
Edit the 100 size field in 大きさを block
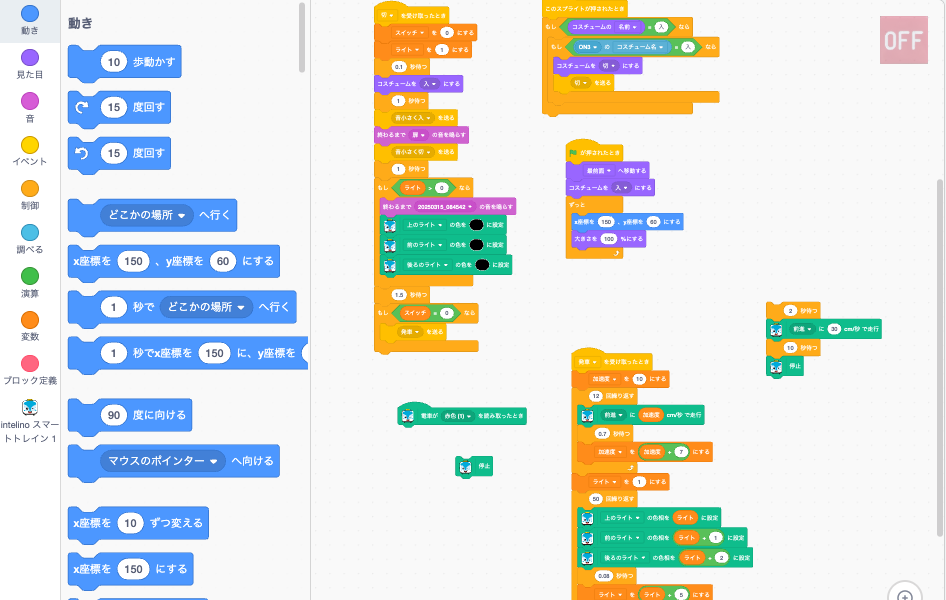tap(609, 239)
